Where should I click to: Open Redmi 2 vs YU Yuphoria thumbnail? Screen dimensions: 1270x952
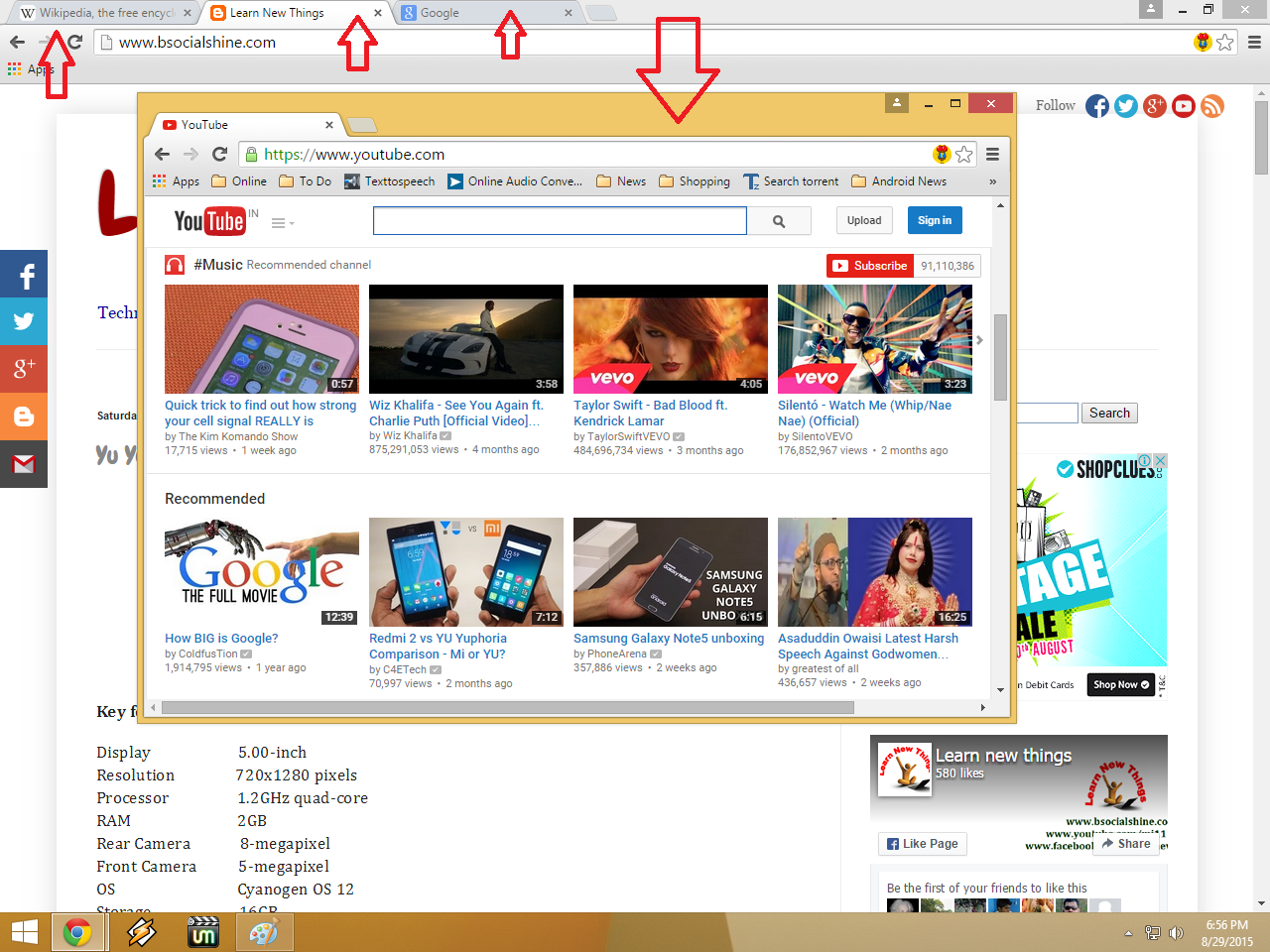[x=466, y=572]
